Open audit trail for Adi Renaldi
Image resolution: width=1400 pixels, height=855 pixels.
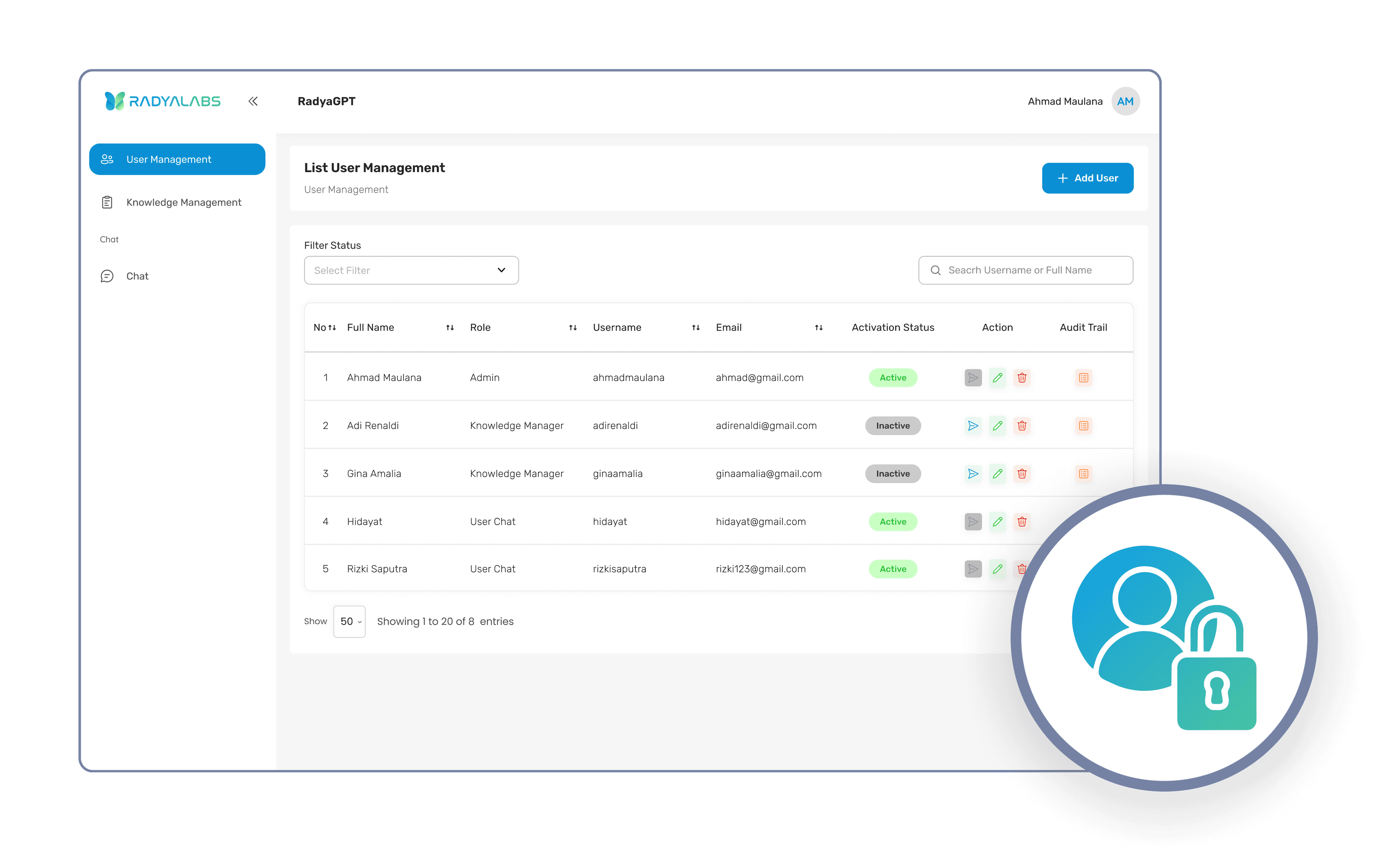point(1083,425)
